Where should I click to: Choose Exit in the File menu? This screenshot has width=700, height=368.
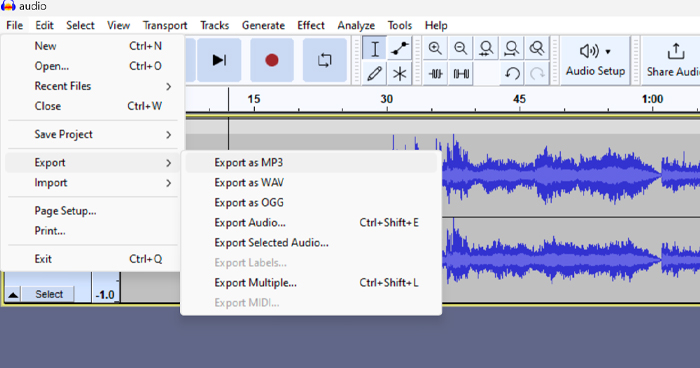pos(93,259)
